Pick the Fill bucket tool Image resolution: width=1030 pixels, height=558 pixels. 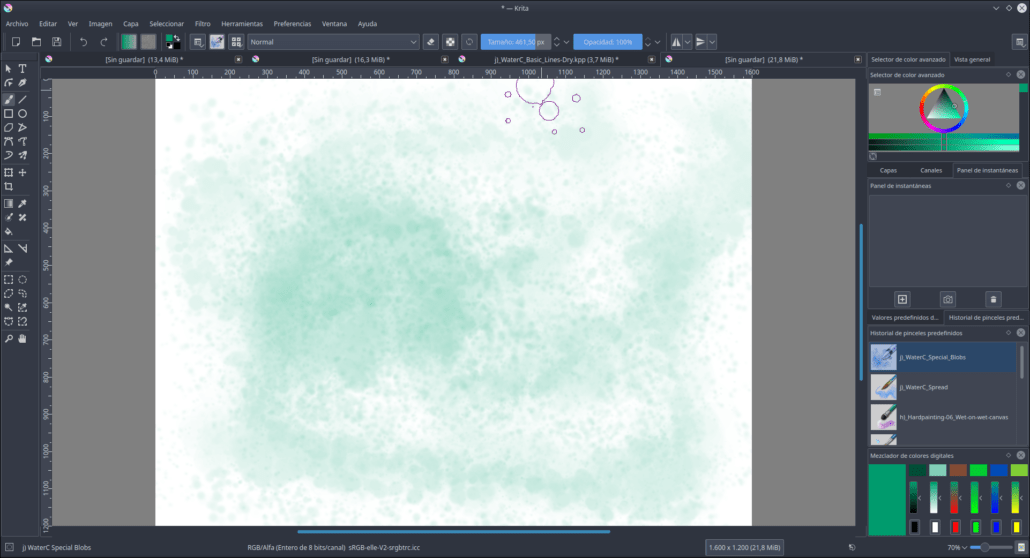9,231
